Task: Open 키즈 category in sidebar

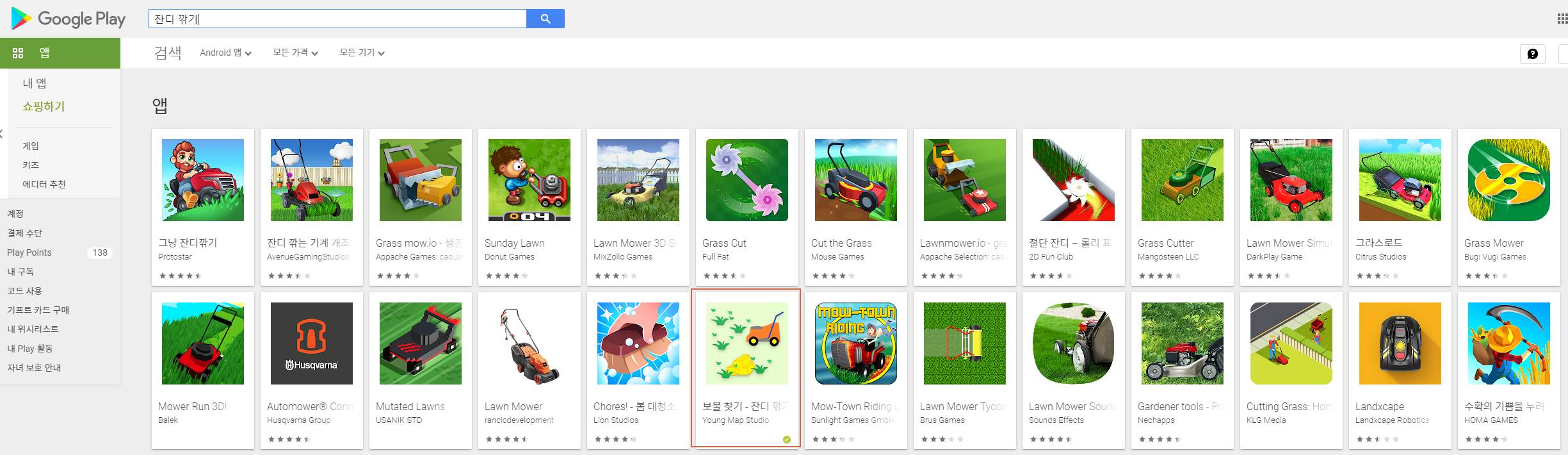Action: [x=31, y=165]
